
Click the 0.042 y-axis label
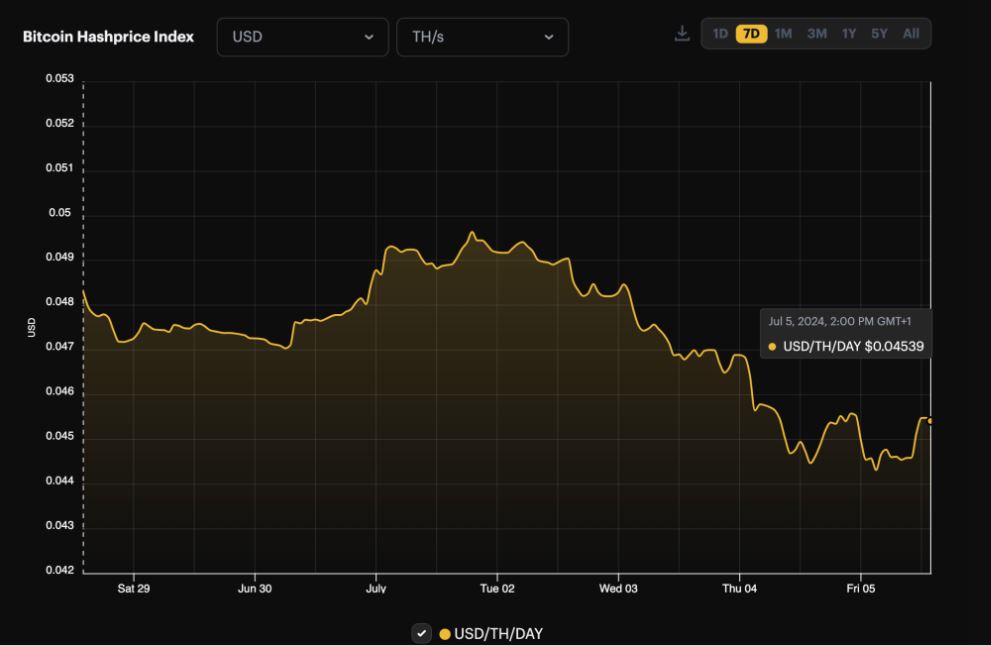(x=59, y=570)
